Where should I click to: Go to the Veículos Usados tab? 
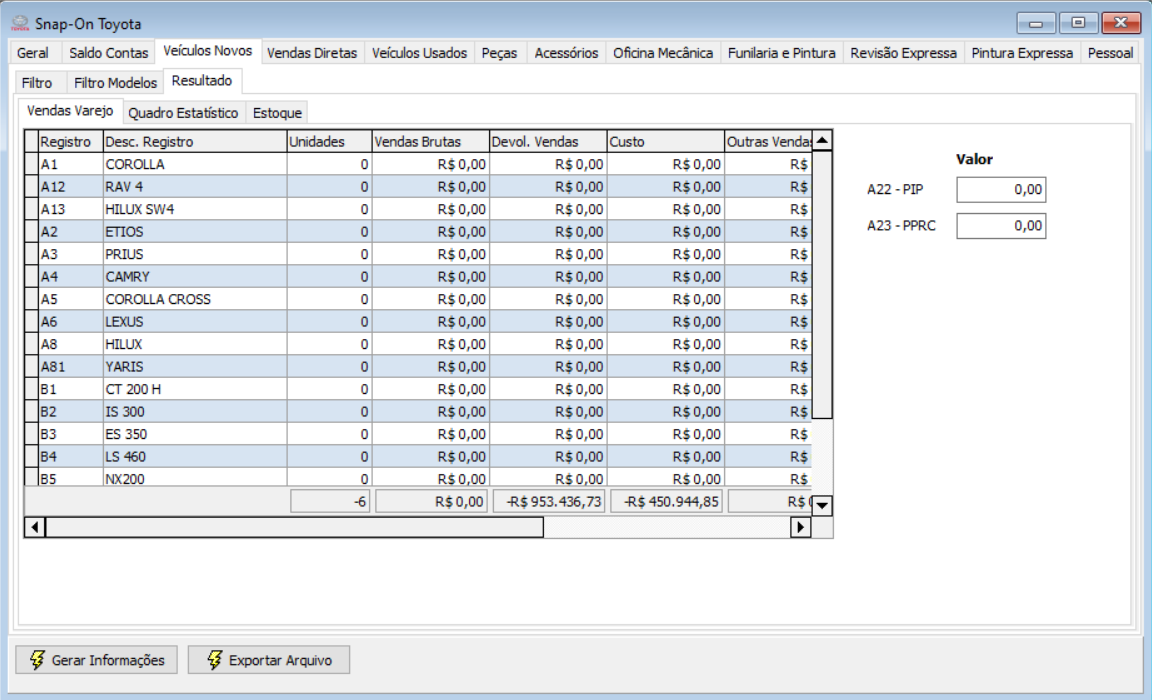point(420,53)
